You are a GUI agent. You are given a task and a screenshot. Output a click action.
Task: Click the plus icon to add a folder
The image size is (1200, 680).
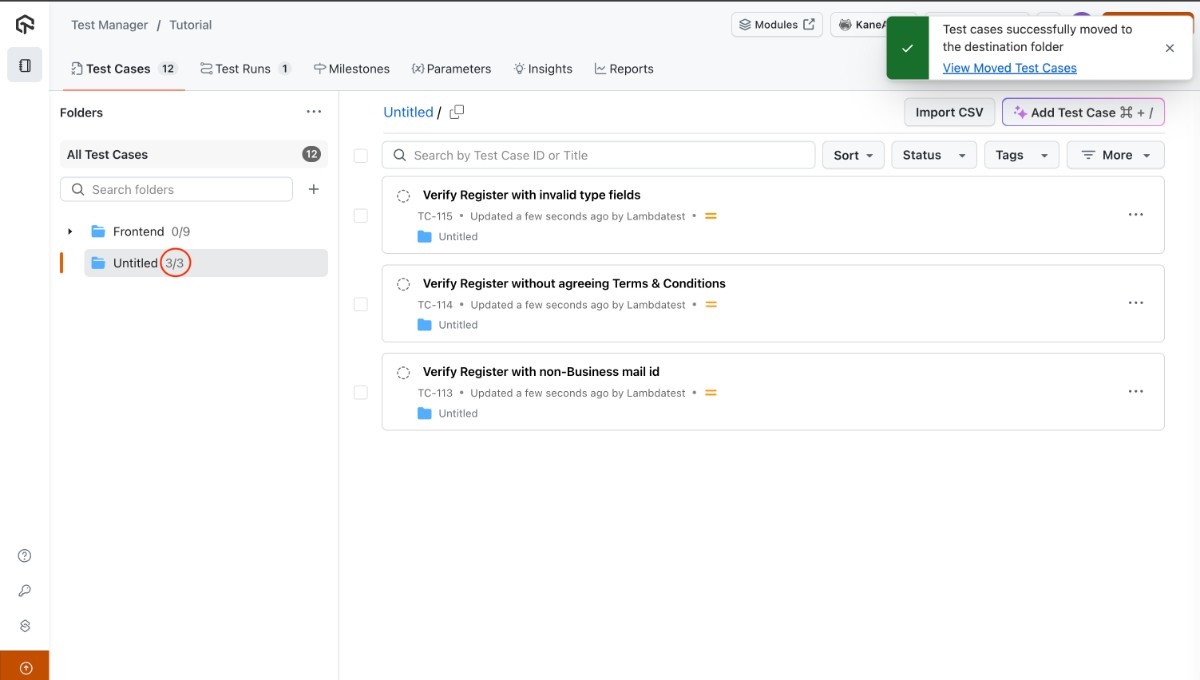313,189
